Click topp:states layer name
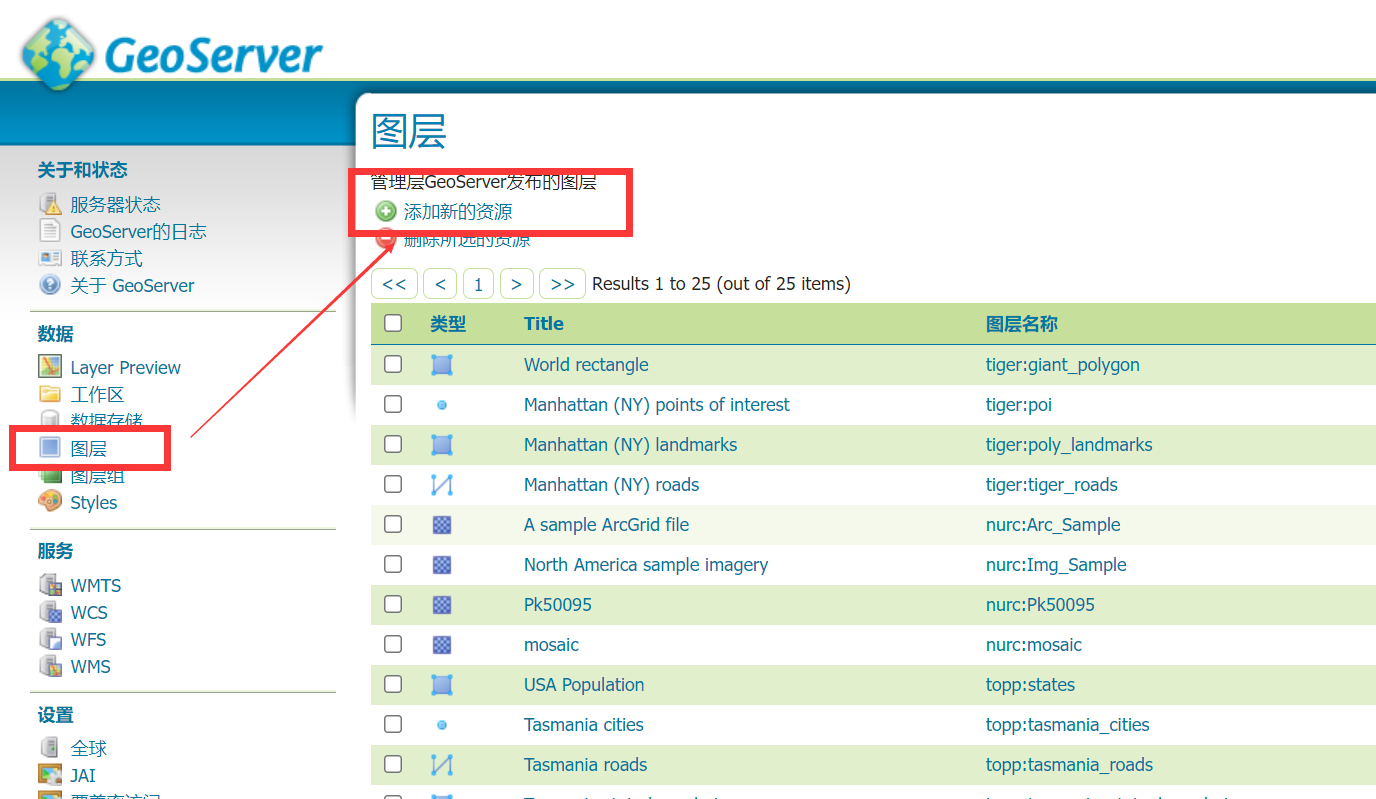1376x799 pixels. coord(1030,685)
